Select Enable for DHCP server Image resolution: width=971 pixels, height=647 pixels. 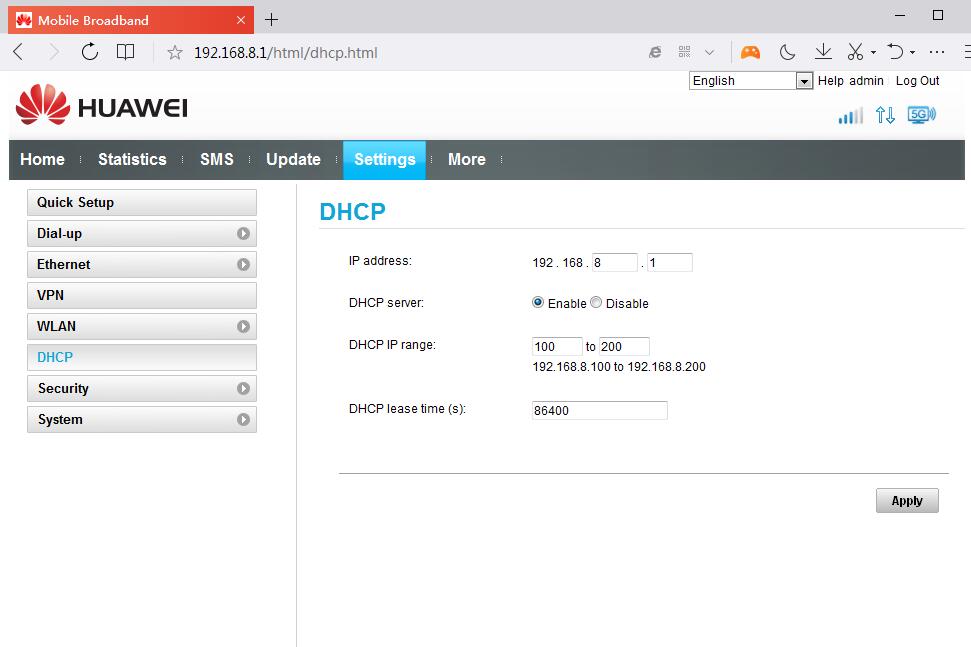538,303
